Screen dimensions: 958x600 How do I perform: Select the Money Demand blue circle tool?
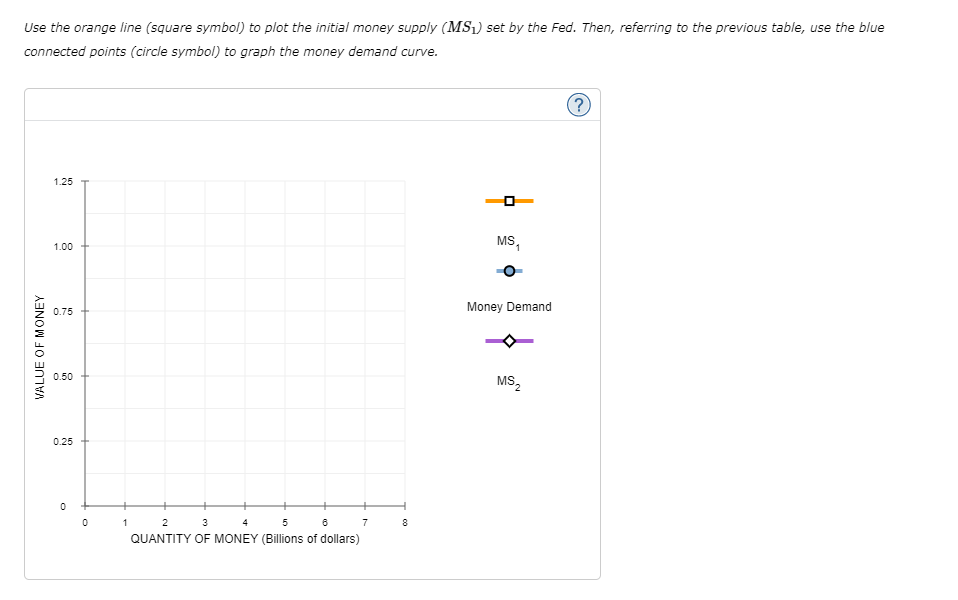[510, 270]
